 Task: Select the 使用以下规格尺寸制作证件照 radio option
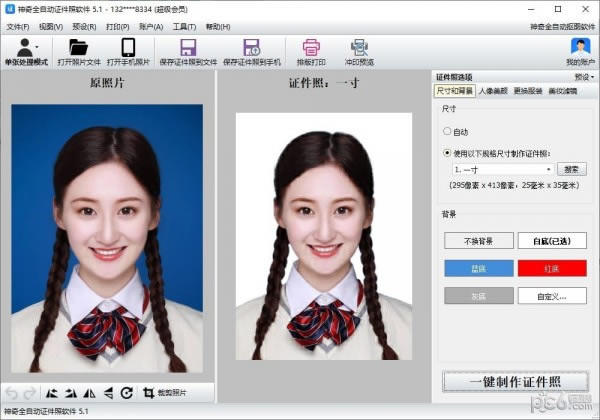click(x=447, y=153)
